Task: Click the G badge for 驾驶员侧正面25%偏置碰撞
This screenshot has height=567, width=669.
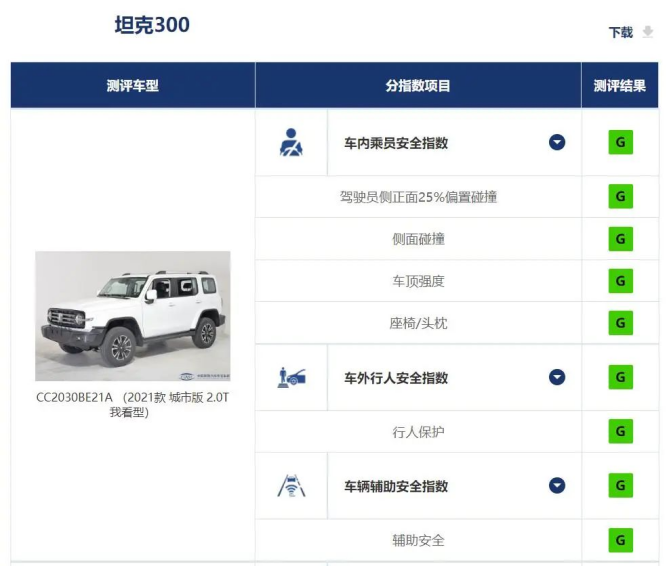Action: click(x=620, y=197)
